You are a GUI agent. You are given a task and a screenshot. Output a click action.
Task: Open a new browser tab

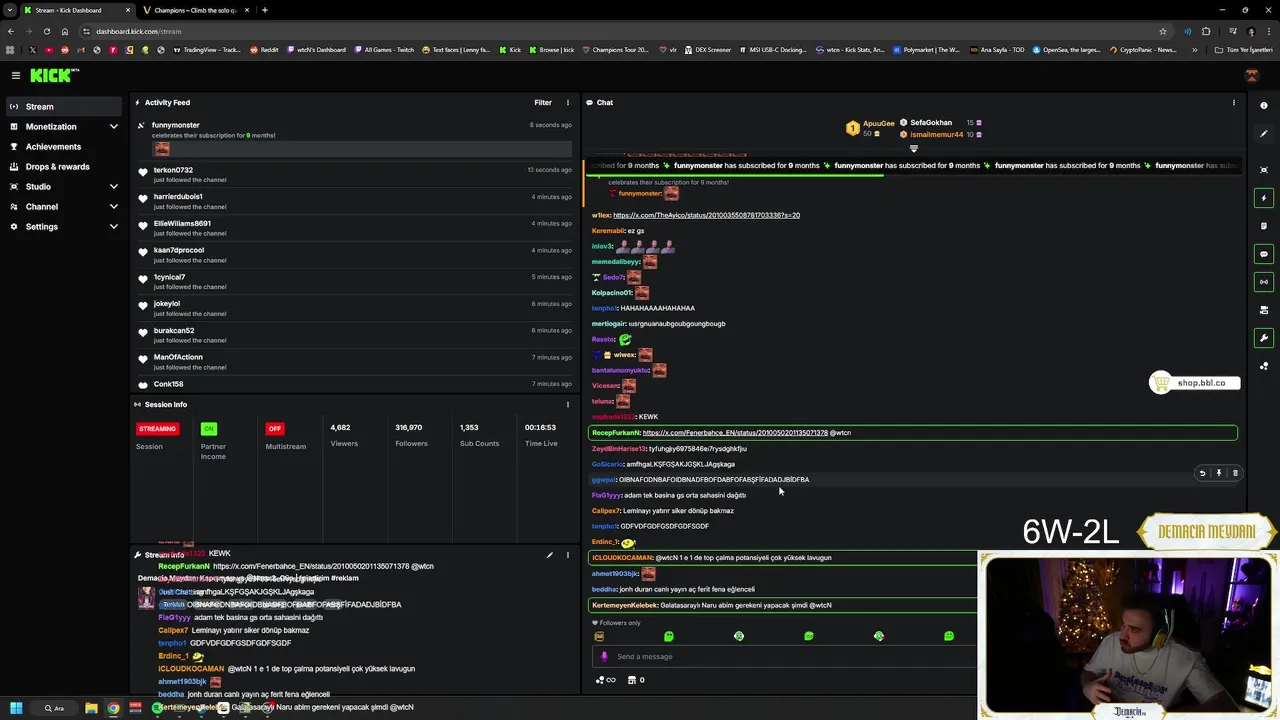(264, 10)
